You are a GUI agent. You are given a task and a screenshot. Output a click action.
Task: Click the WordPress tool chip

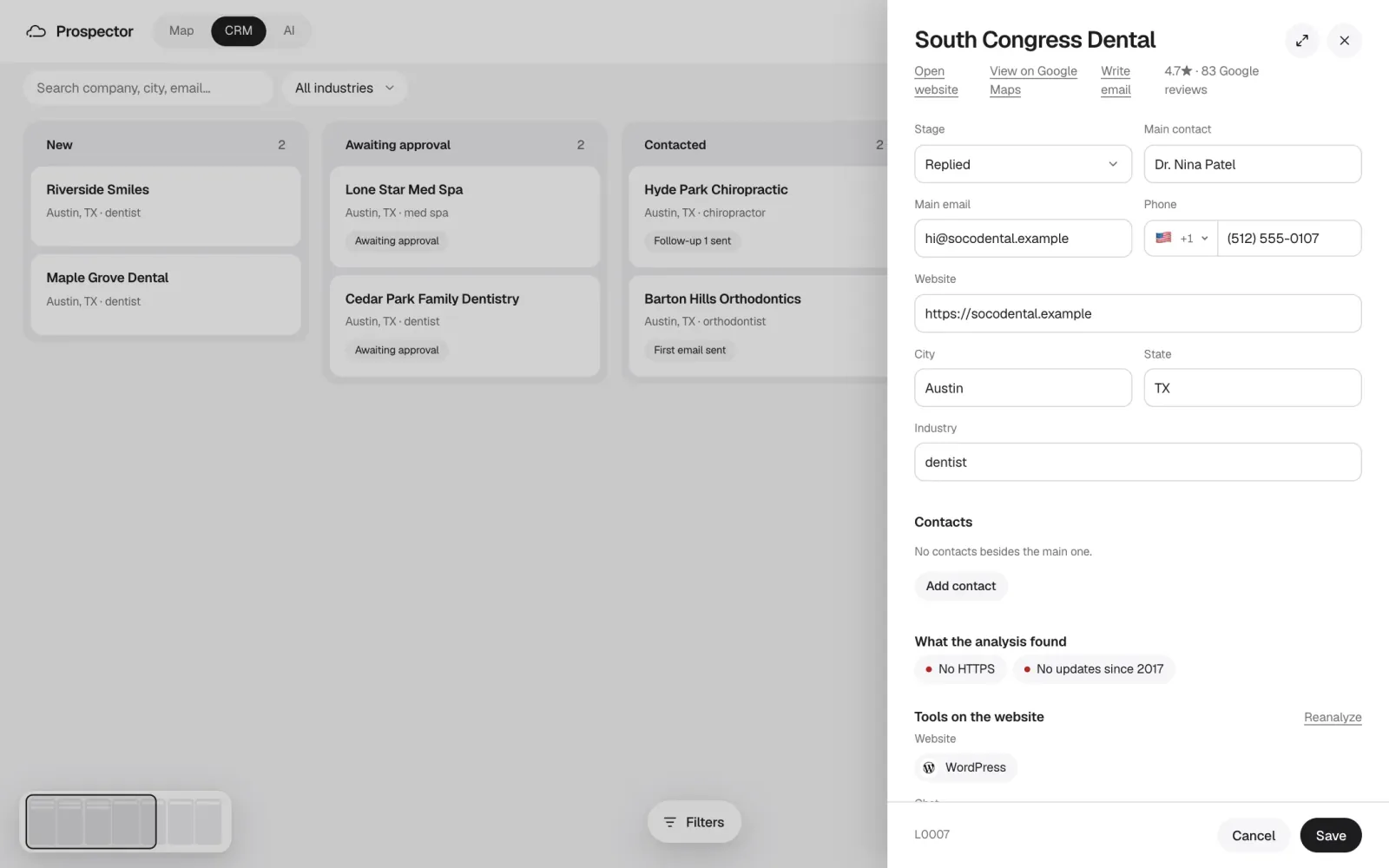click(965, 767)
